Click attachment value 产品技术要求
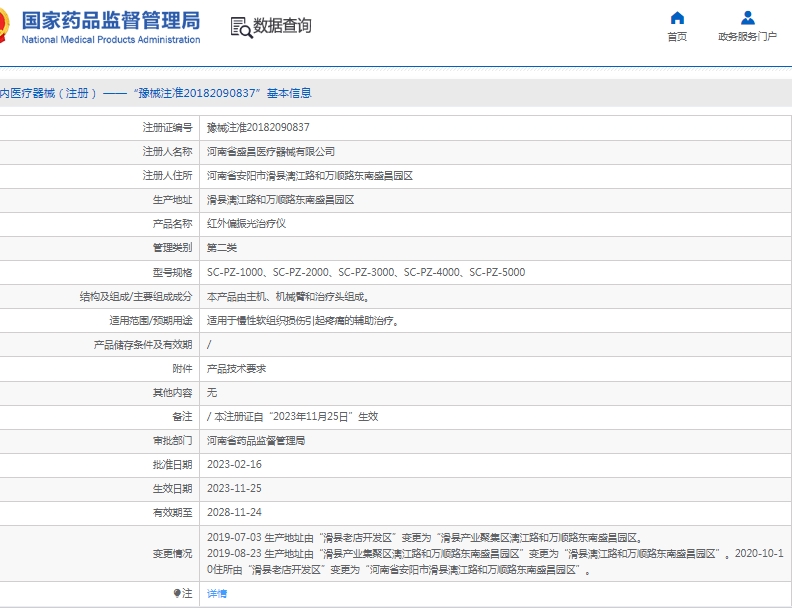The width and height of the screenshot is (792, 611). pyautogui.click(x=236, y=369)
